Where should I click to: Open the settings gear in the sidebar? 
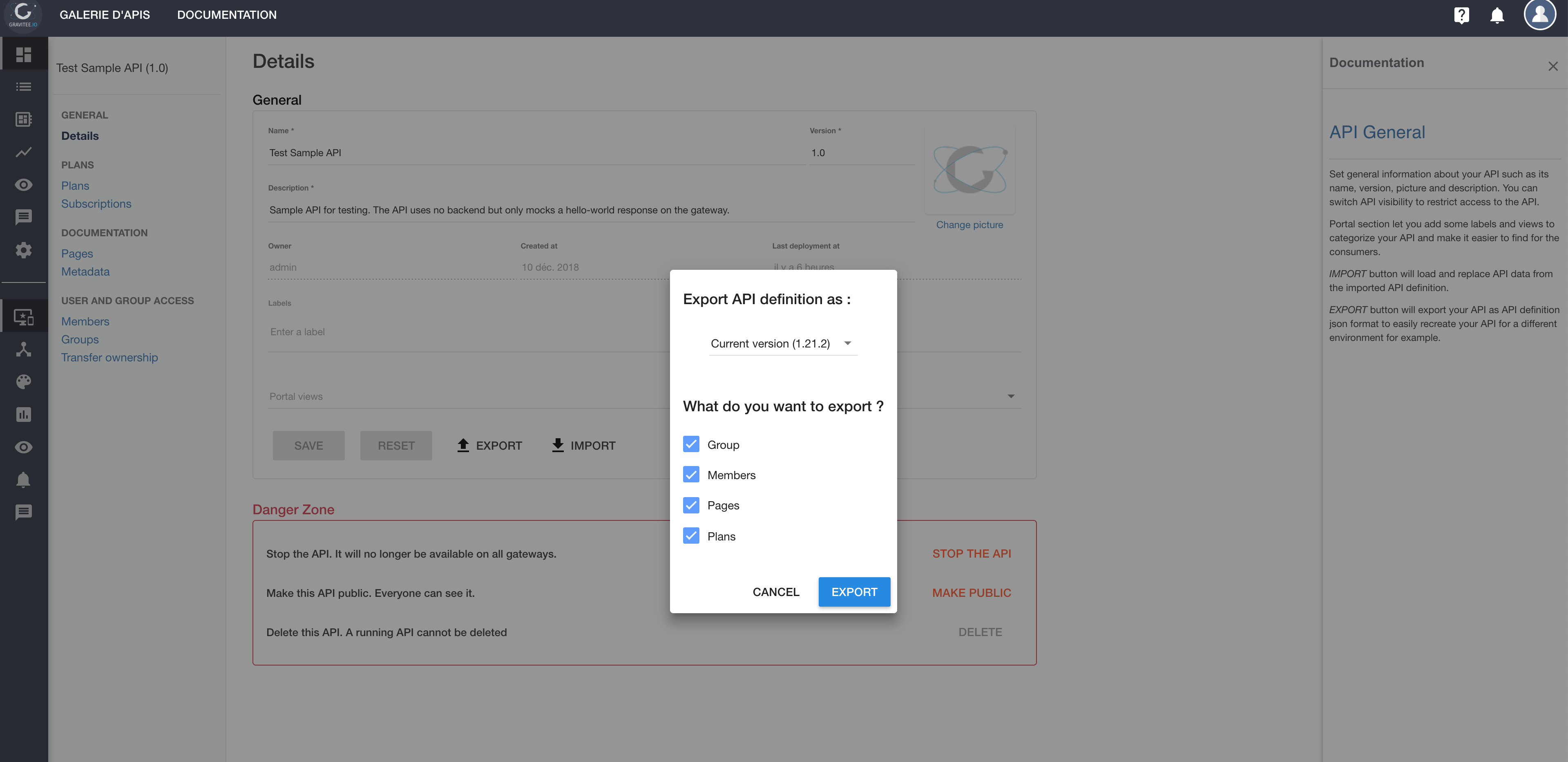tap(24, 250)
